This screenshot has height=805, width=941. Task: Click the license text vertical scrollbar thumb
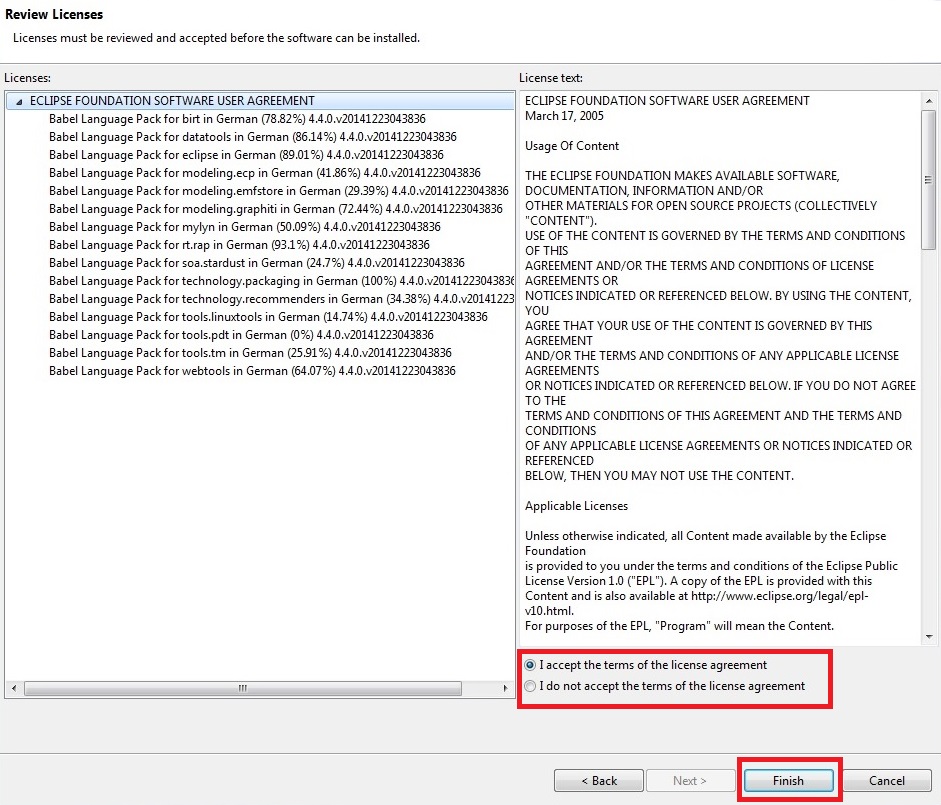pyautogui.click(x=928, y=179)
